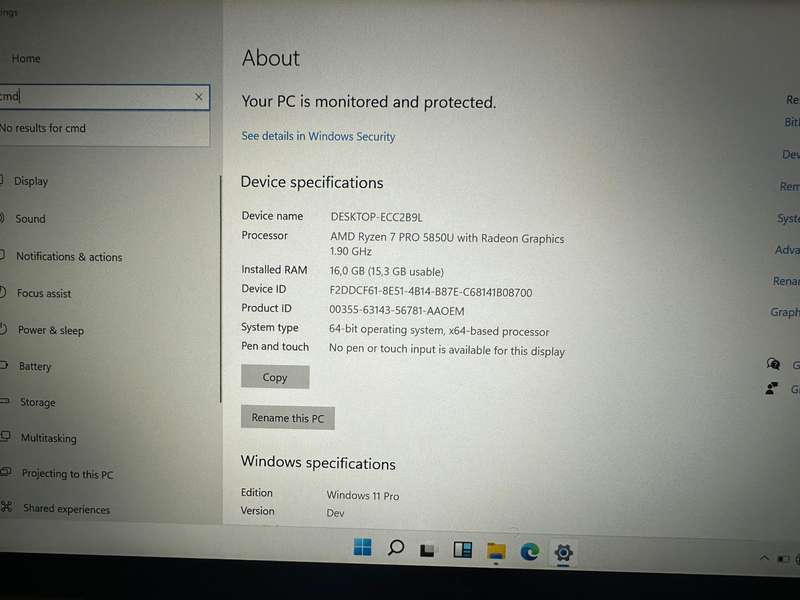Screen dimensions: 800x600
Task: Select Focus assist
Action: 44,293
